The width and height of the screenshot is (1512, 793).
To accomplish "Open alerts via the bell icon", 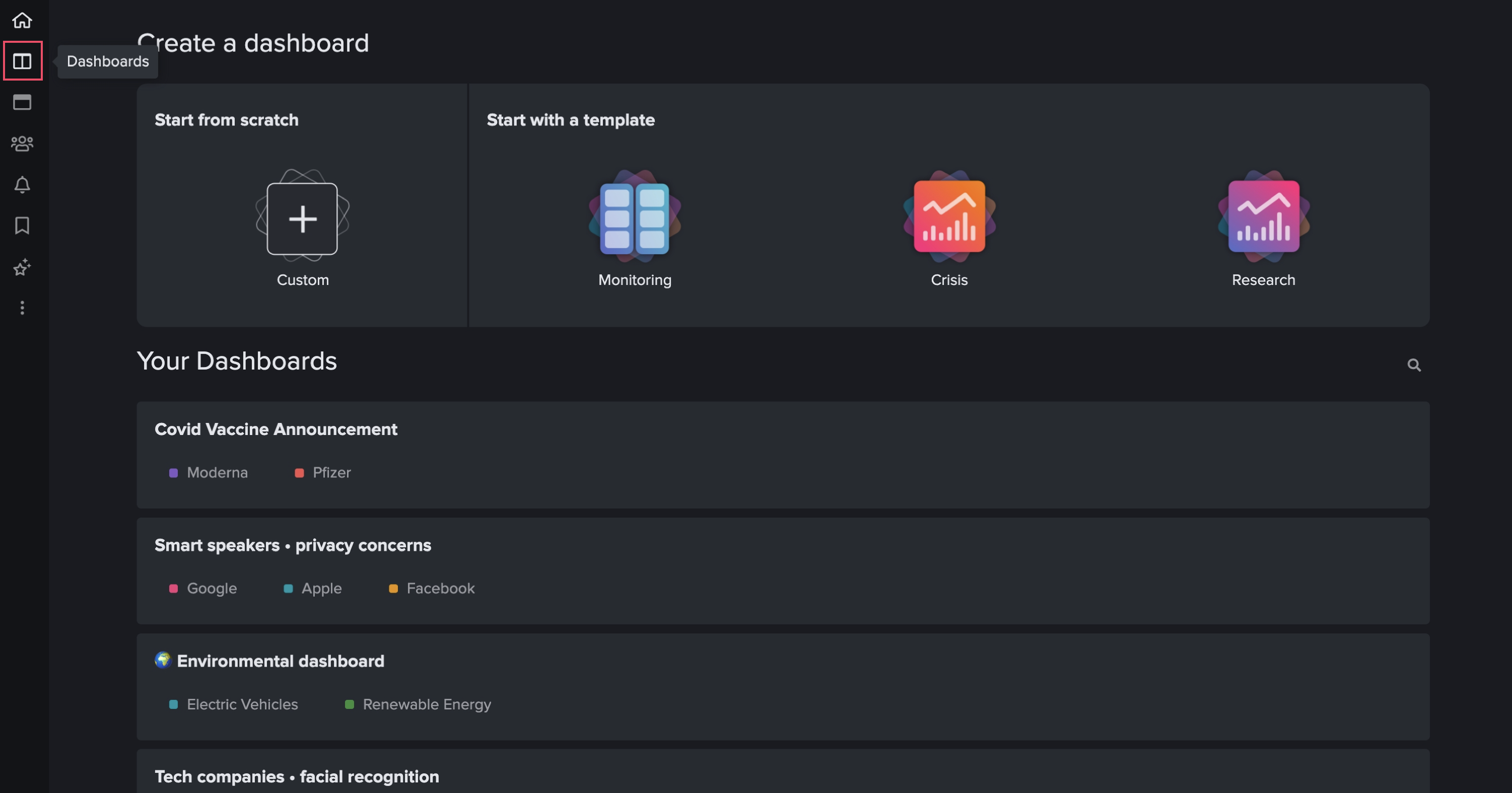I will pos(22,185).
